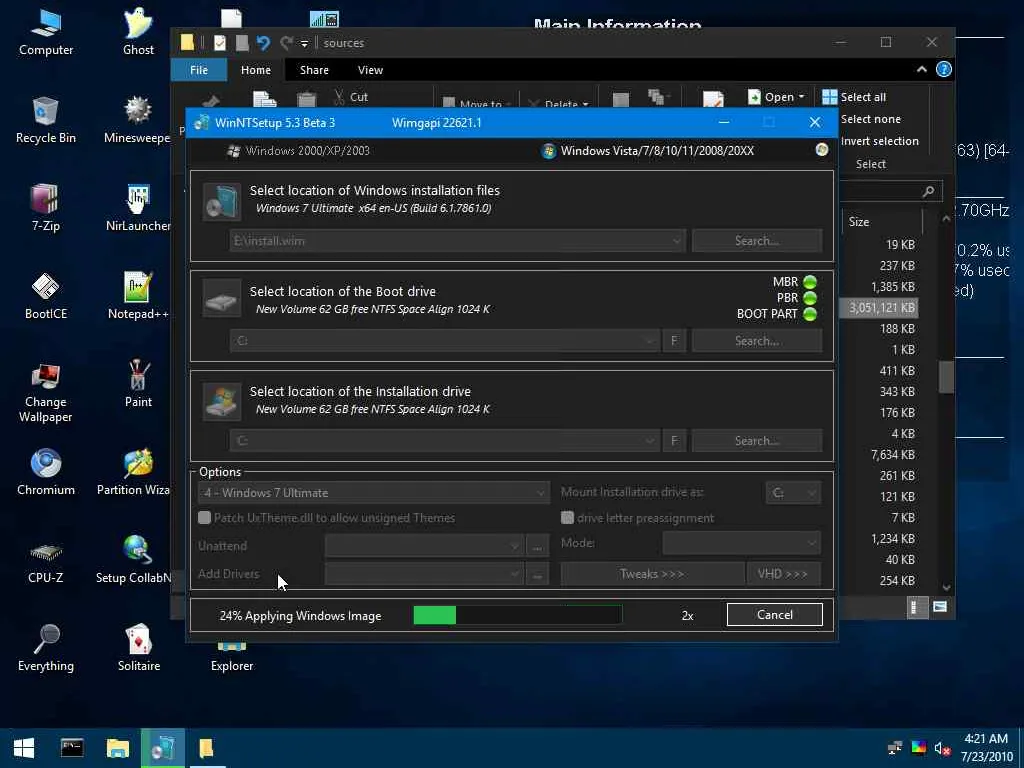1024x768 pixels.
Task: Launch Everything search desktop icon
Action: point(46,648)
